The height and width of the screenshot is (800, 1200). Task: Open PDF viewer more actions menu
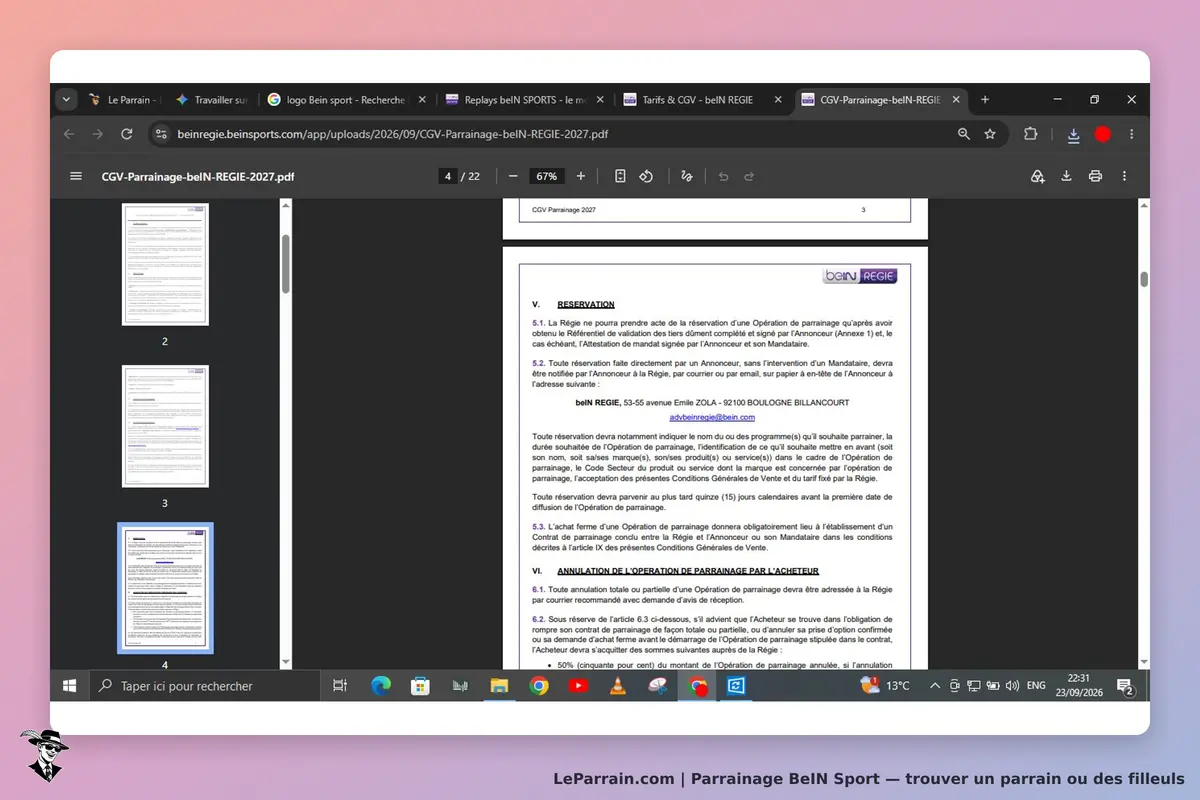[1125, 176]
